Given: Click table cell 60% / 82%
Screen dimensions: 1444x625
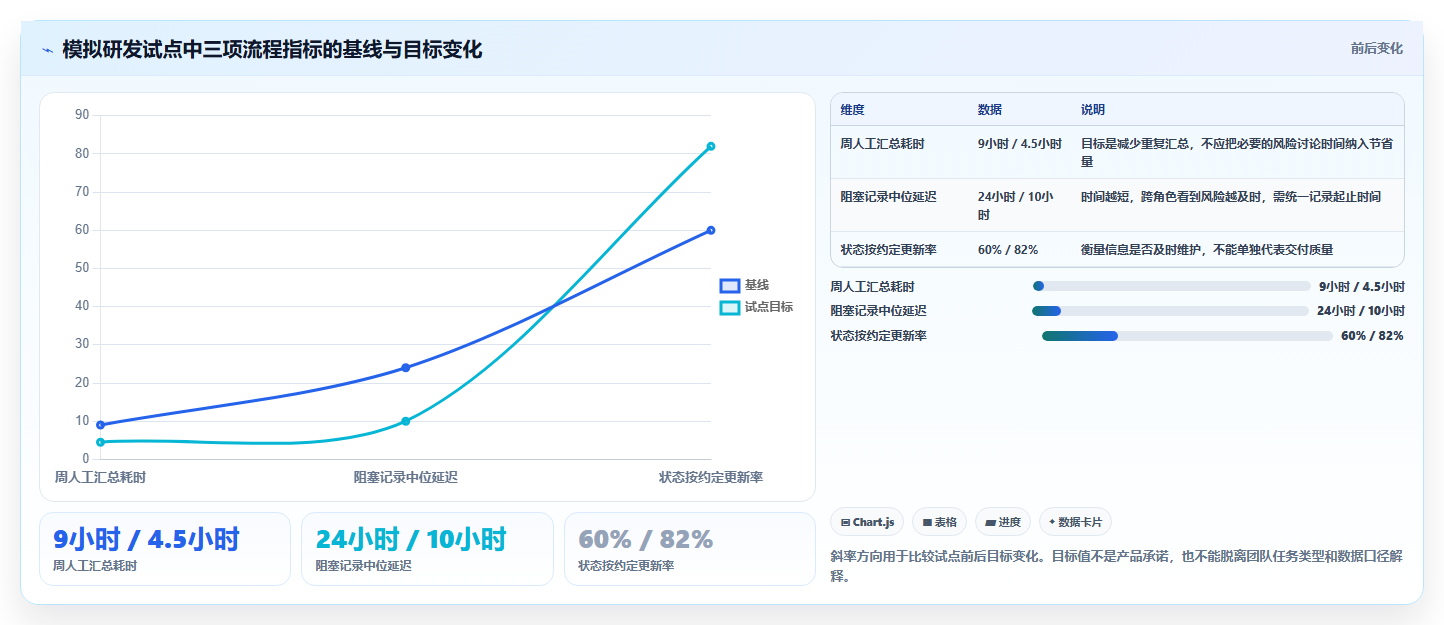Looking at the screenshot, I should point(1008,250).
